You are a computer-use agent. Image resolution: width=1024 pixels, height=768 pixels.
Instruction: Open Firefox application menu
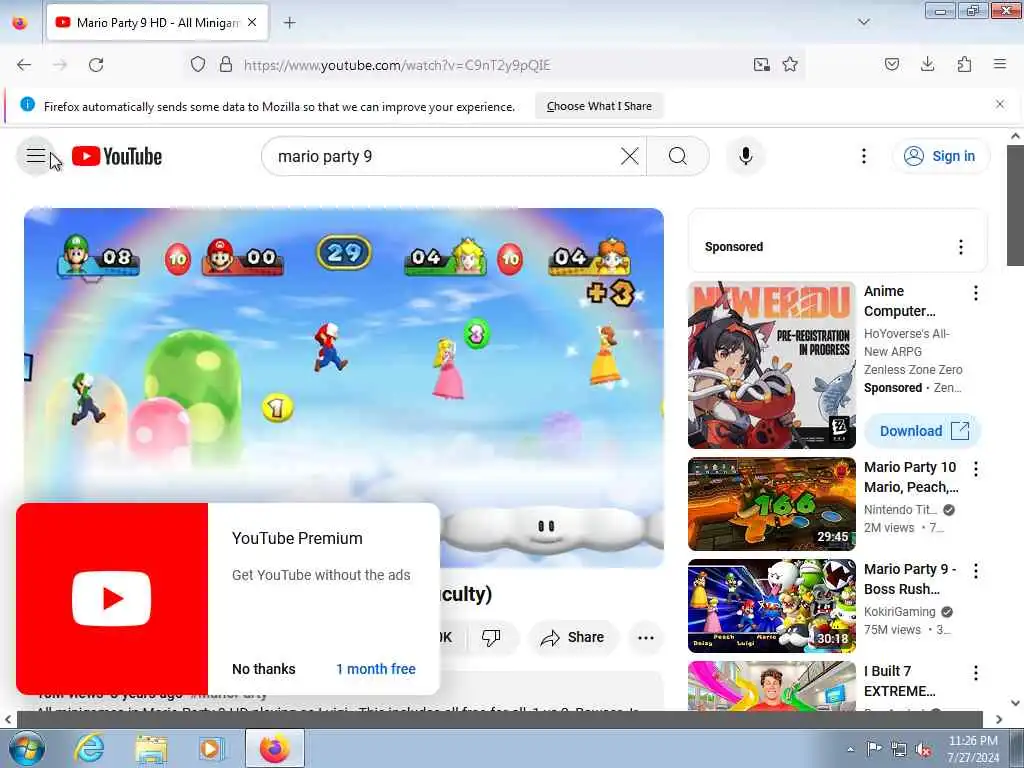click(1000, 65)
